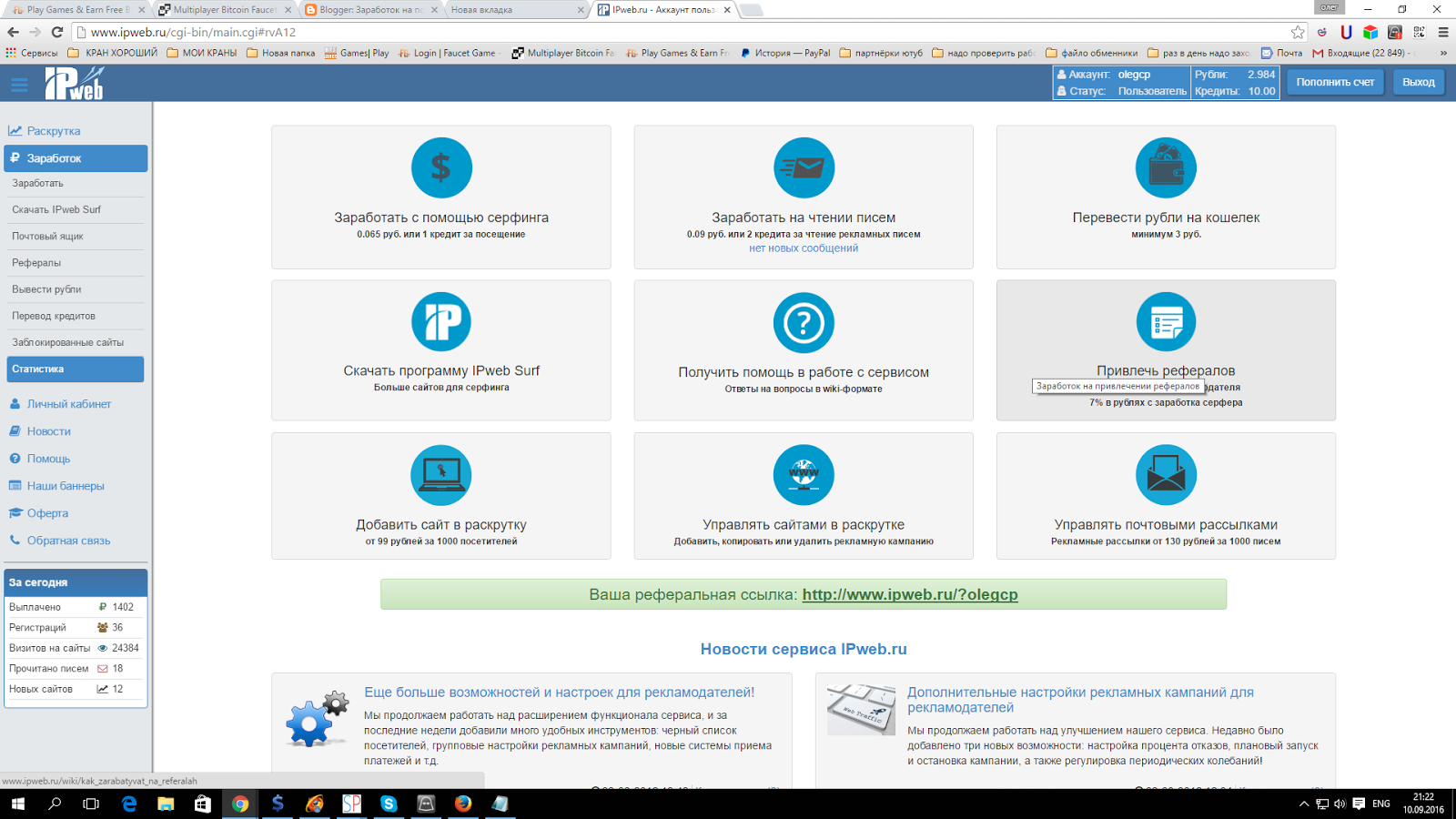Click the laptop icon to add a site
The height and width of the screenshot is (819, 1456).
441,475
